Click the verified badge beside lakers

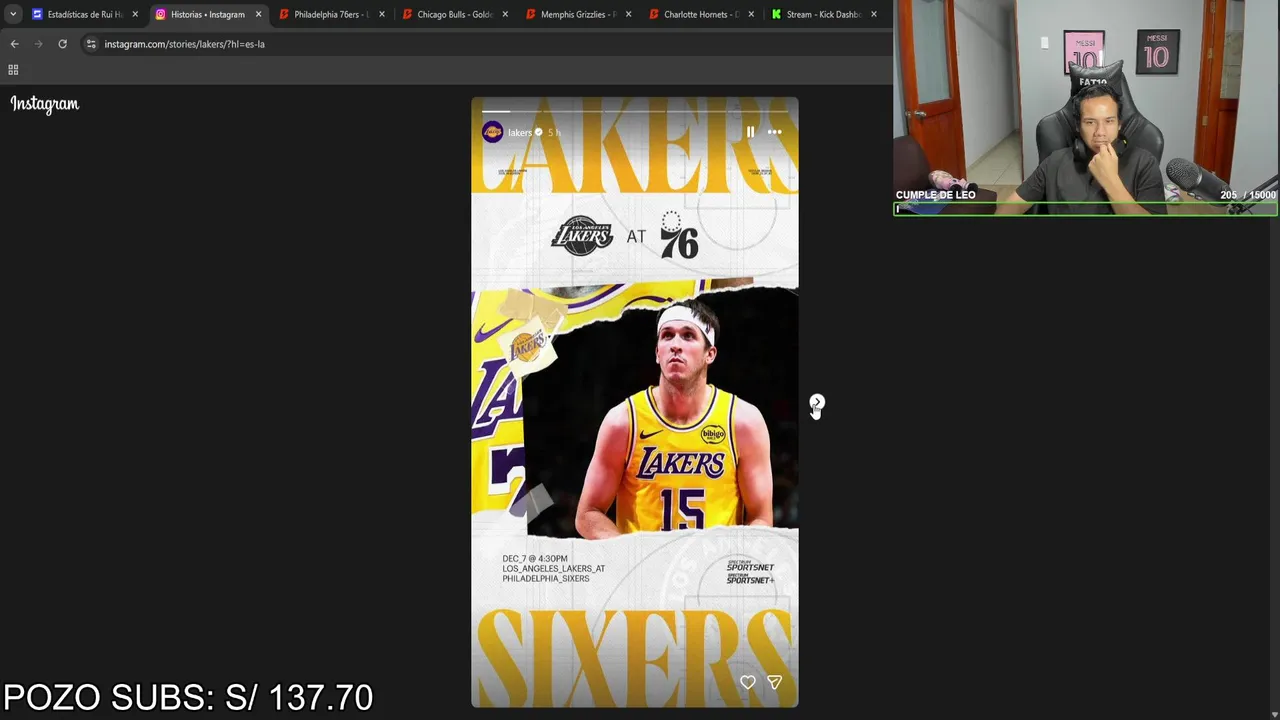(539, 132)
